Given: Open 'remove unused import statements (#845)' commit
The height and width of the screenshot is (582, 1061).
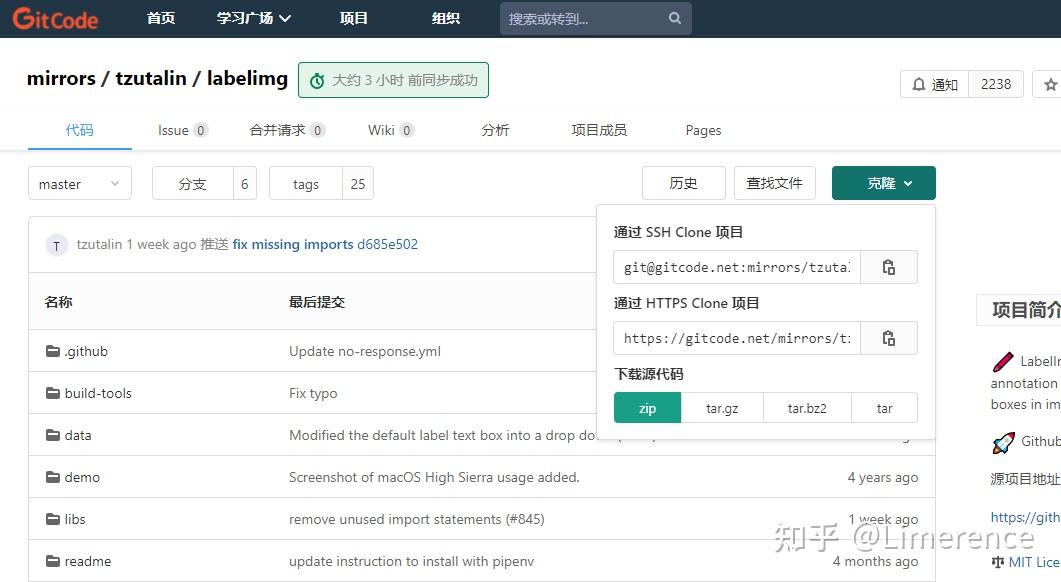Looking at the screenshot, I should point(417,519).
